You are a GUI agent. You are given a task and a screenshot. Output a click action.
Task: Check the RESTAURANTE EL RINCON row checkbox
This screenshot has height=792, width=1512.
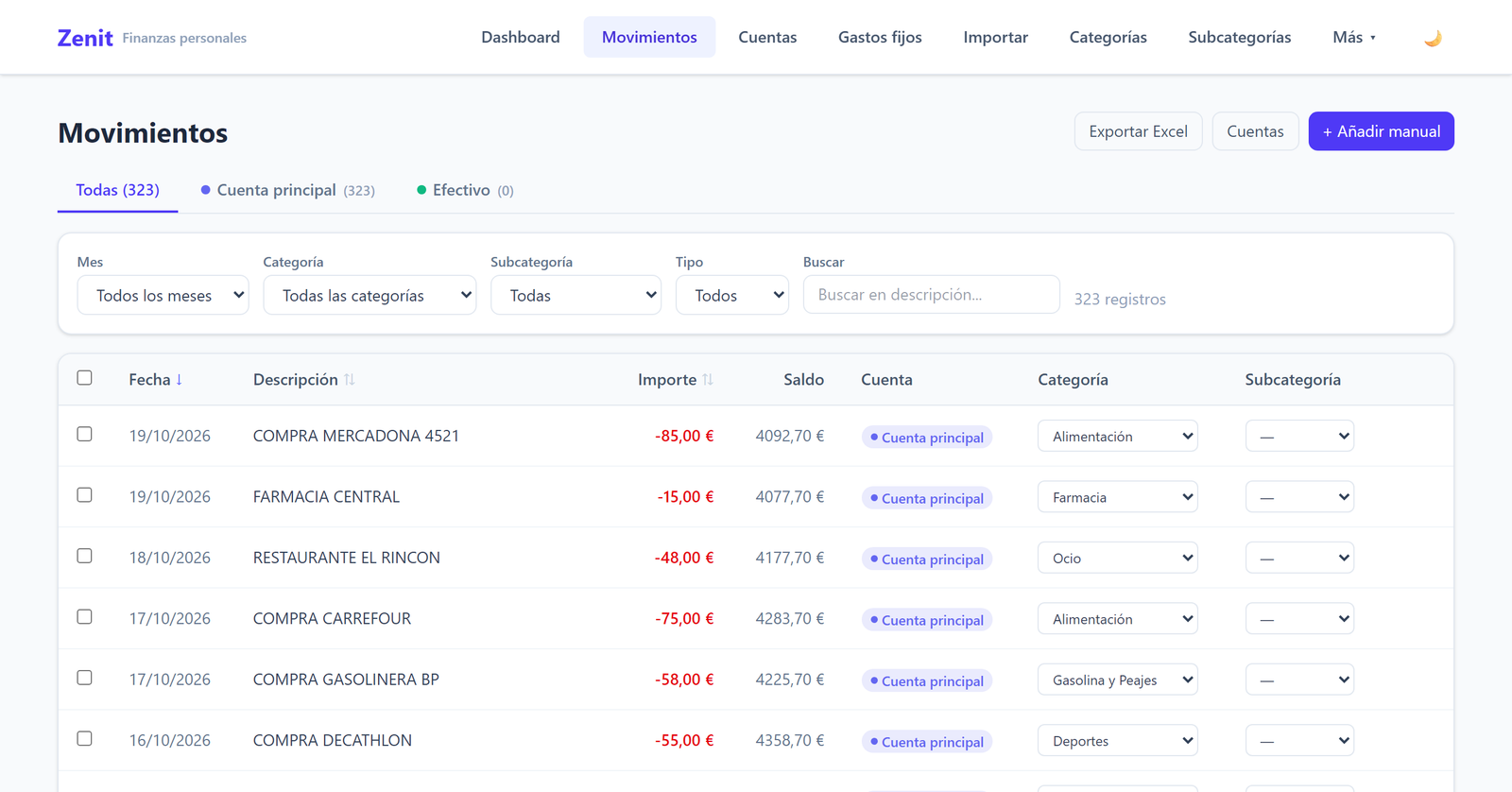tap(85, 556)
